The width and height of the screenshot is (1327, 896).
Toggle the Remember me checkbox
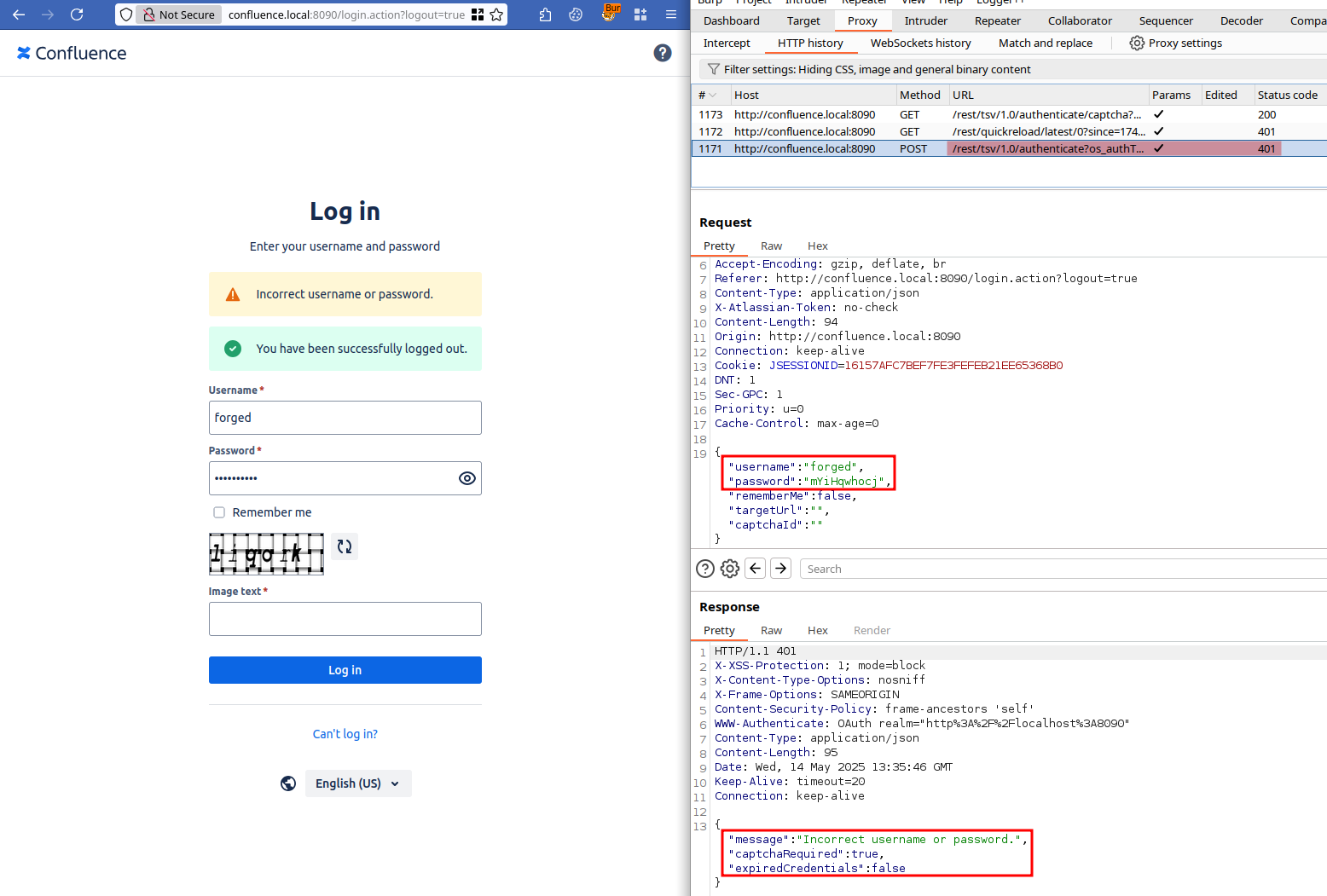click(x=219, y=512)
